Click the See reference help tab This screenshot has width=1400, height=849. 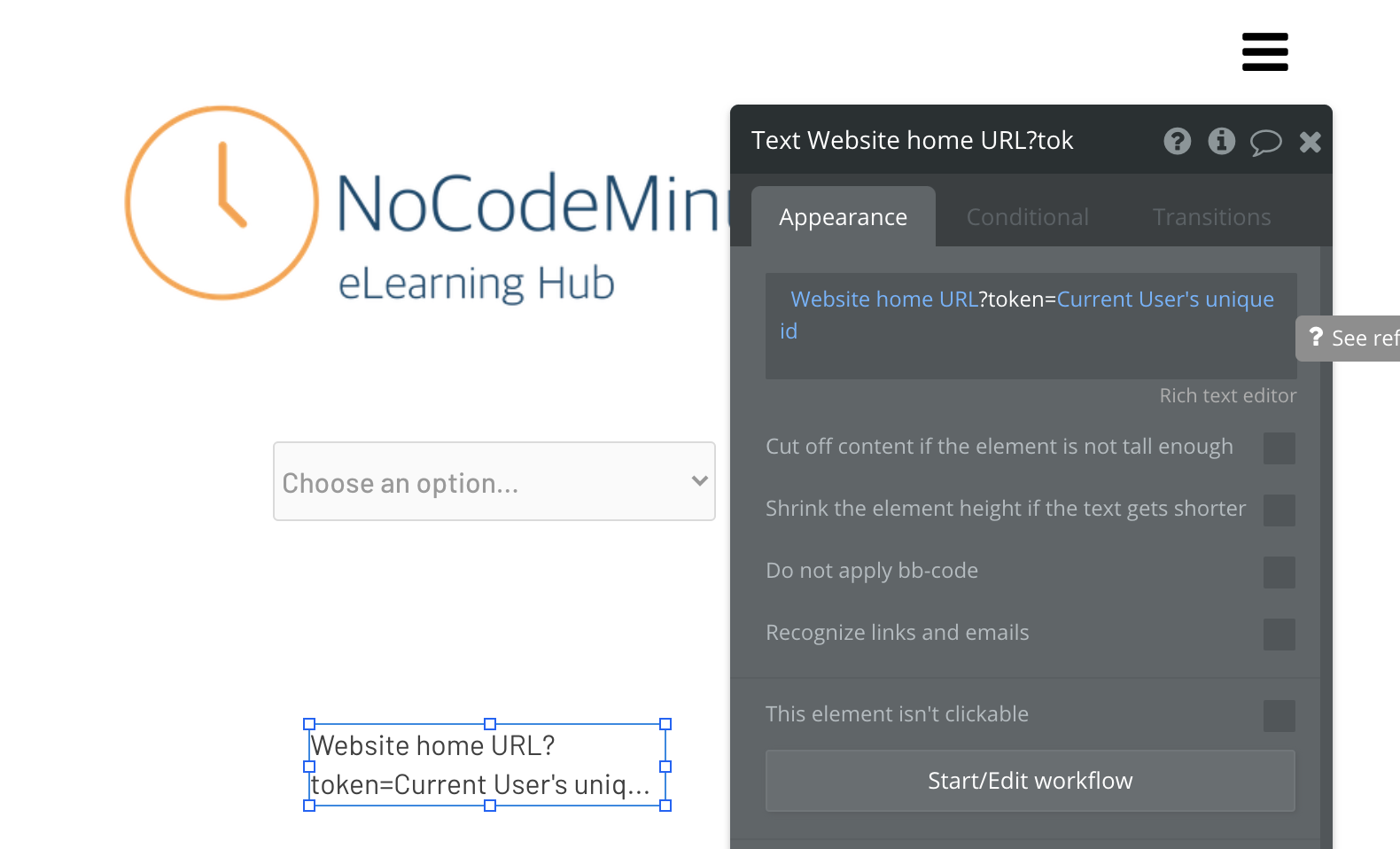click(1349, 338)
